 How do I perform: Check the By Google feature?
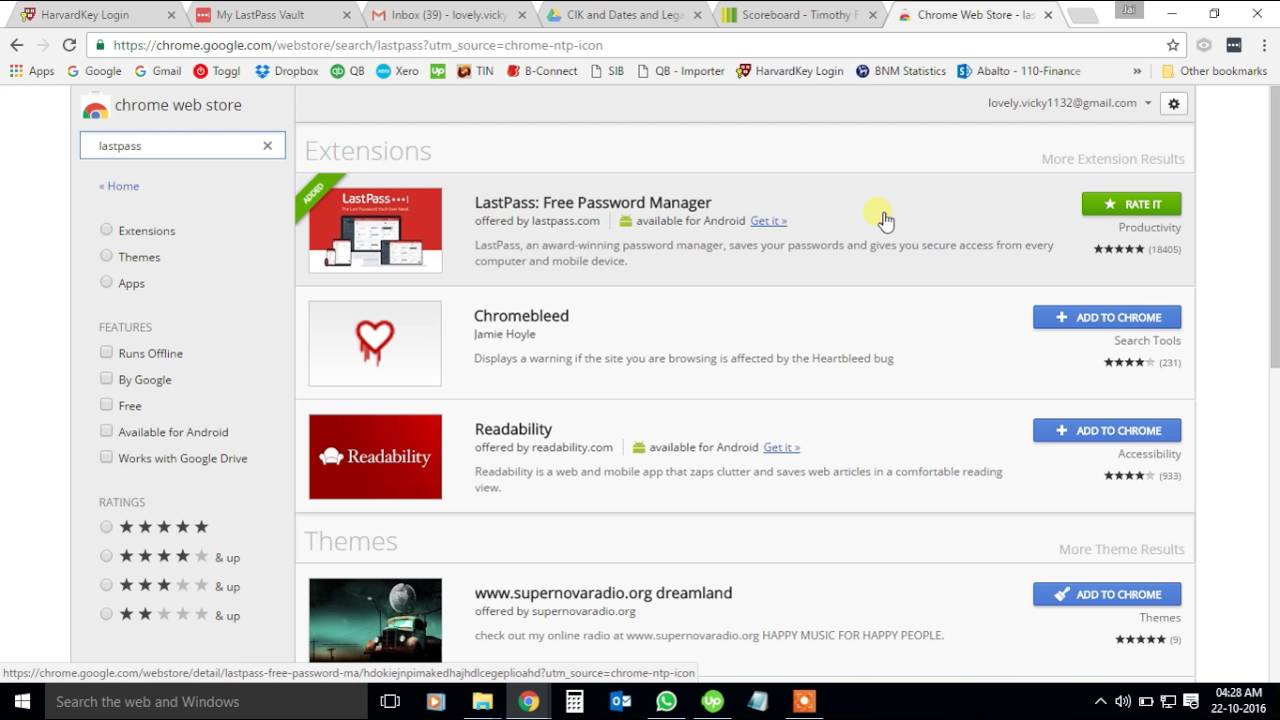106,378
